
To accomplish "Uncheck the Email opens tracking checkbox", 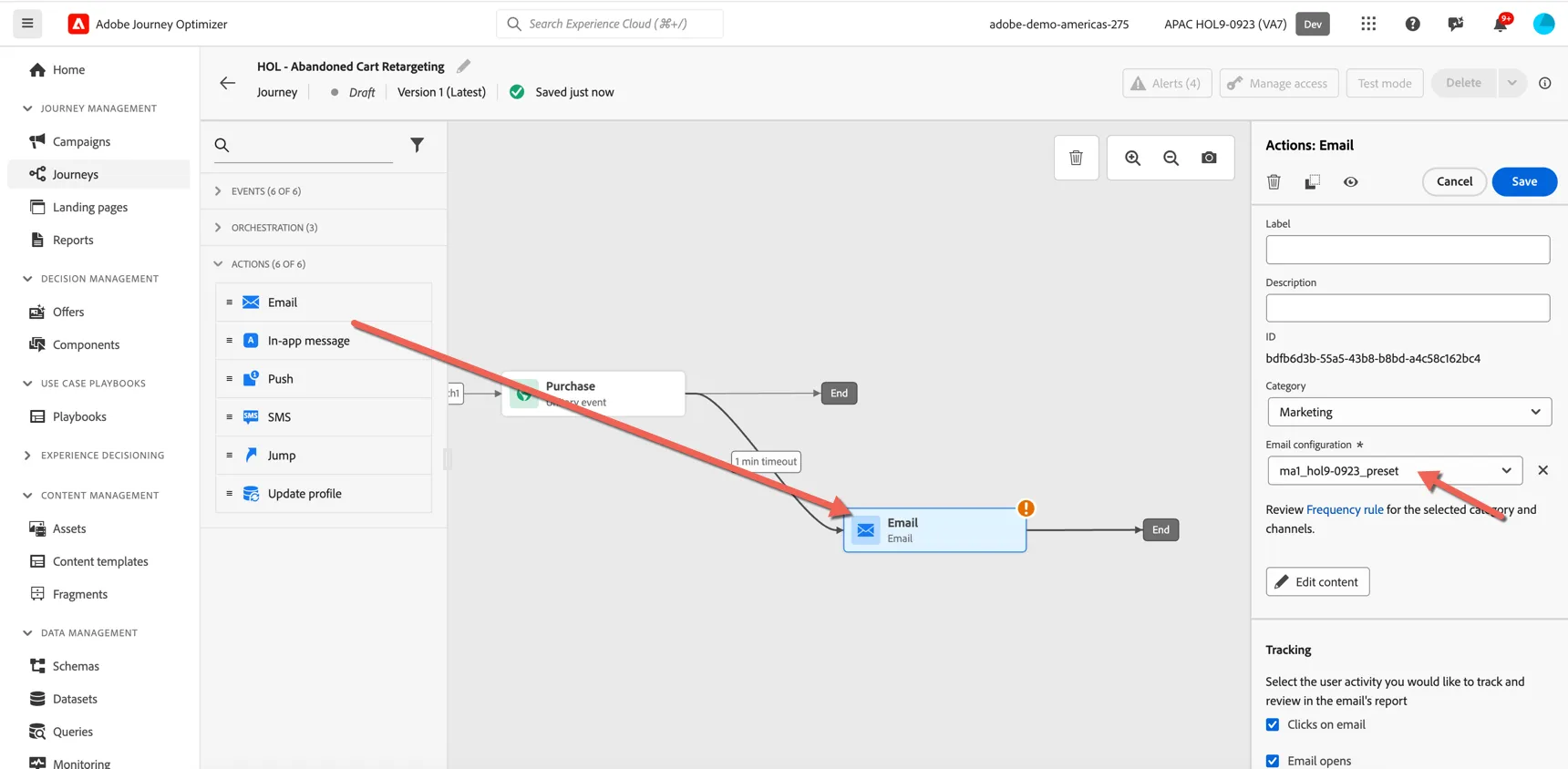I will (1273, 761).
